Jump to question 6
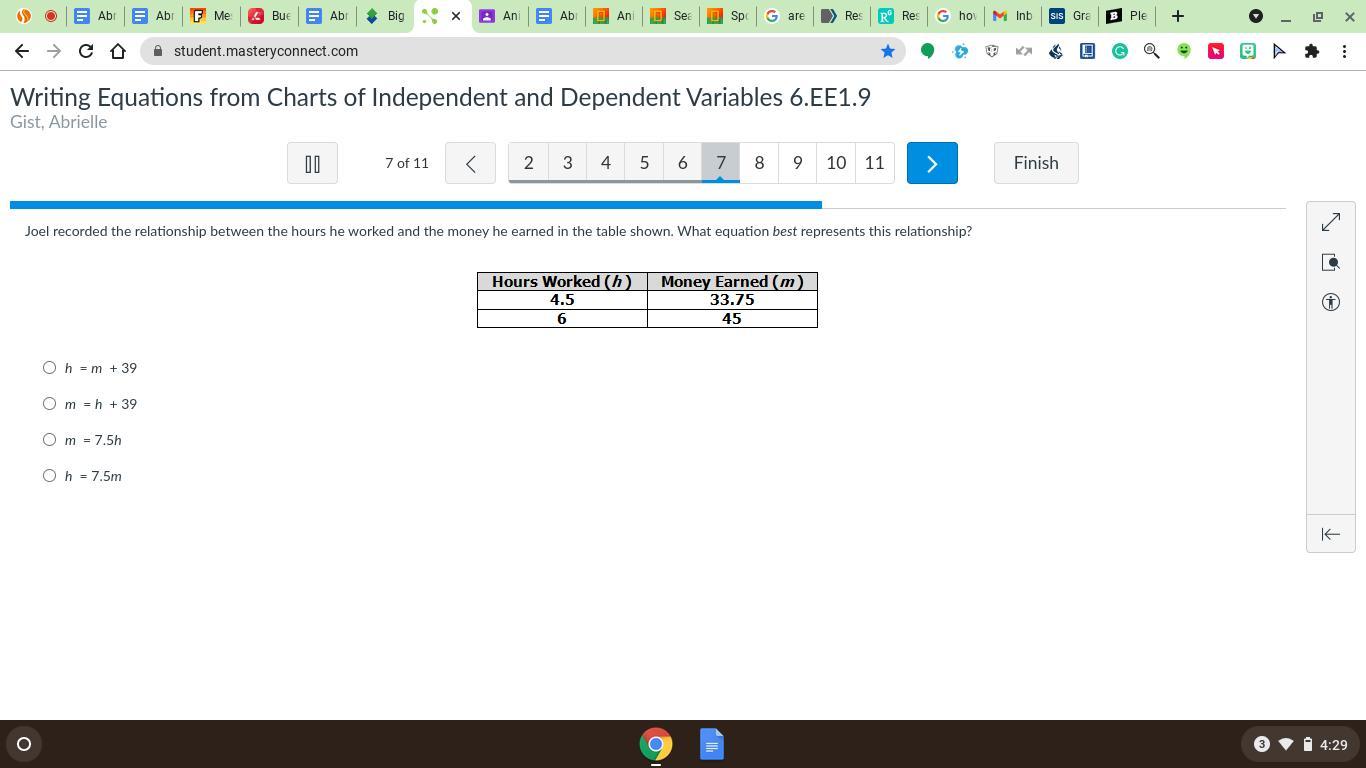The height and width of the screenshot is (768, 1366). pyautogui.click(x=682, y=163)
